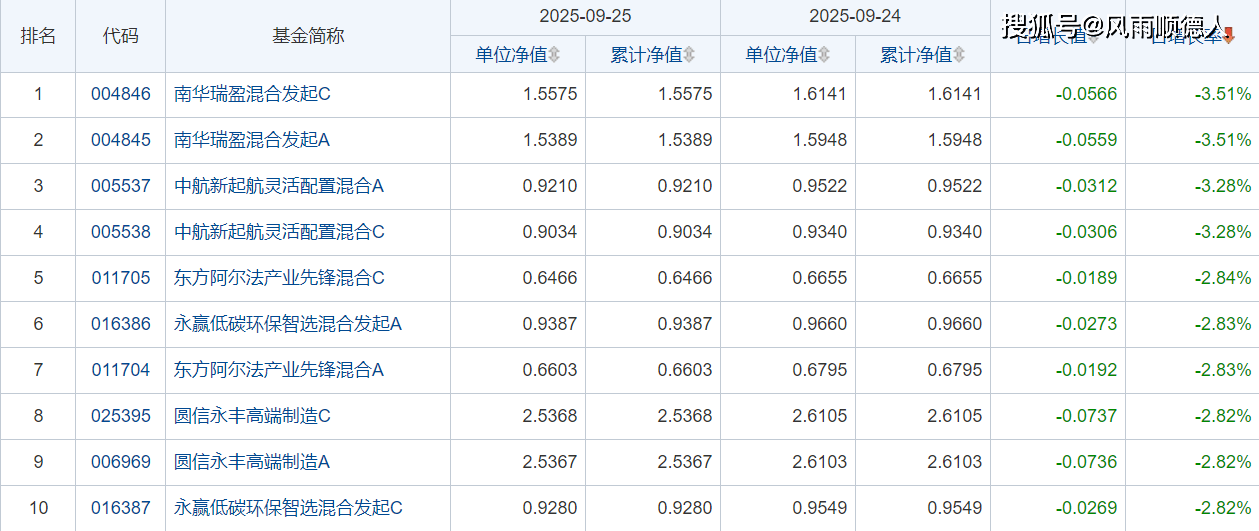Click the 代码 column header

[x=121, y=36]
